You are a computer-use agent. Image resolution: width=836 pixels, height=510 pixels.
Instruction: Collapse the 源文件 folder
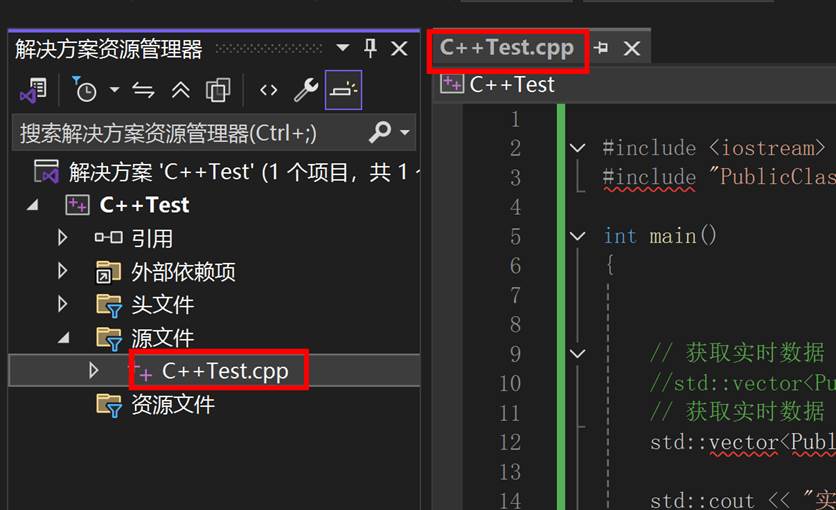(x=63, y=337)
